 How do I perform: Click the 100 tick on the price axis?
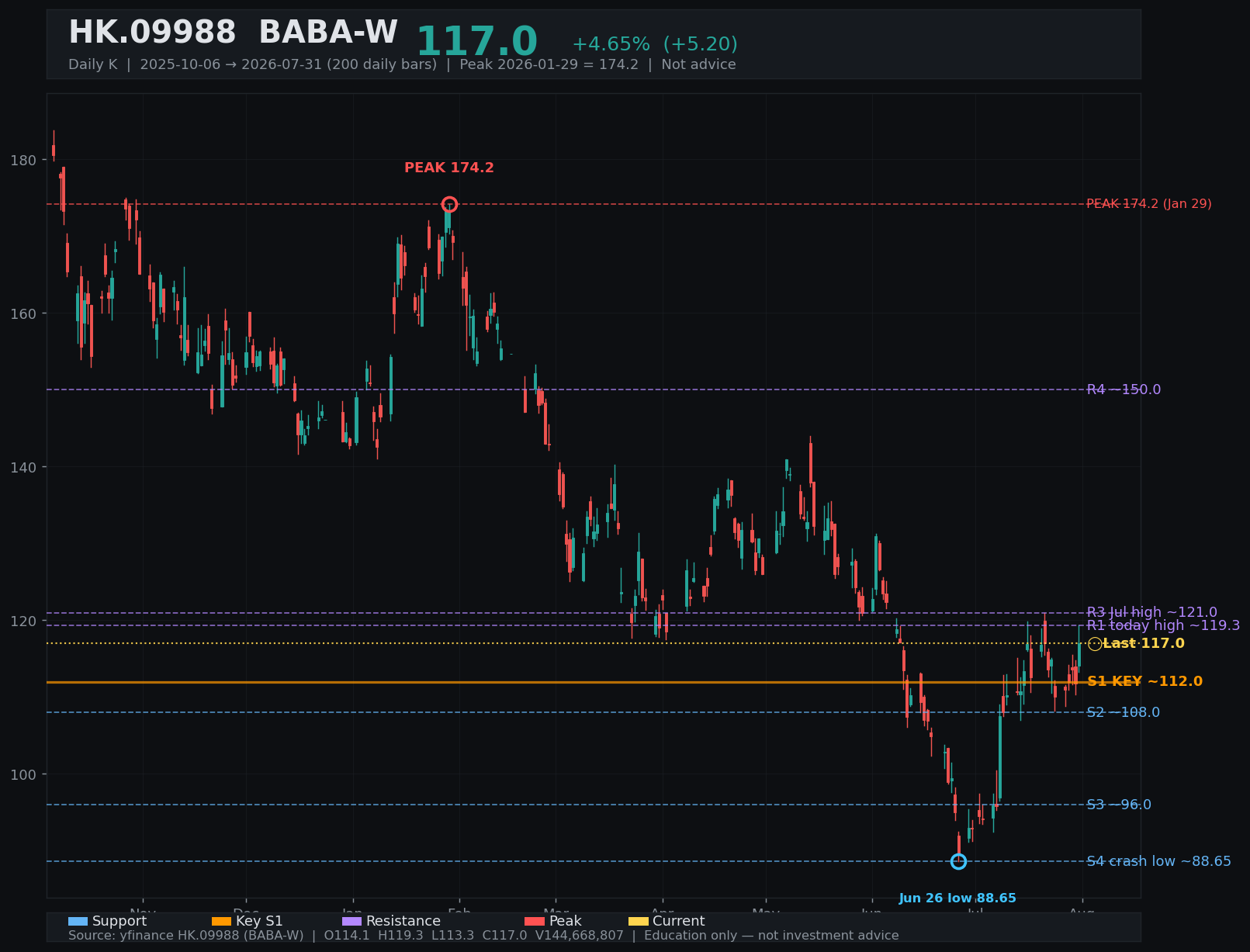point(23,775)
